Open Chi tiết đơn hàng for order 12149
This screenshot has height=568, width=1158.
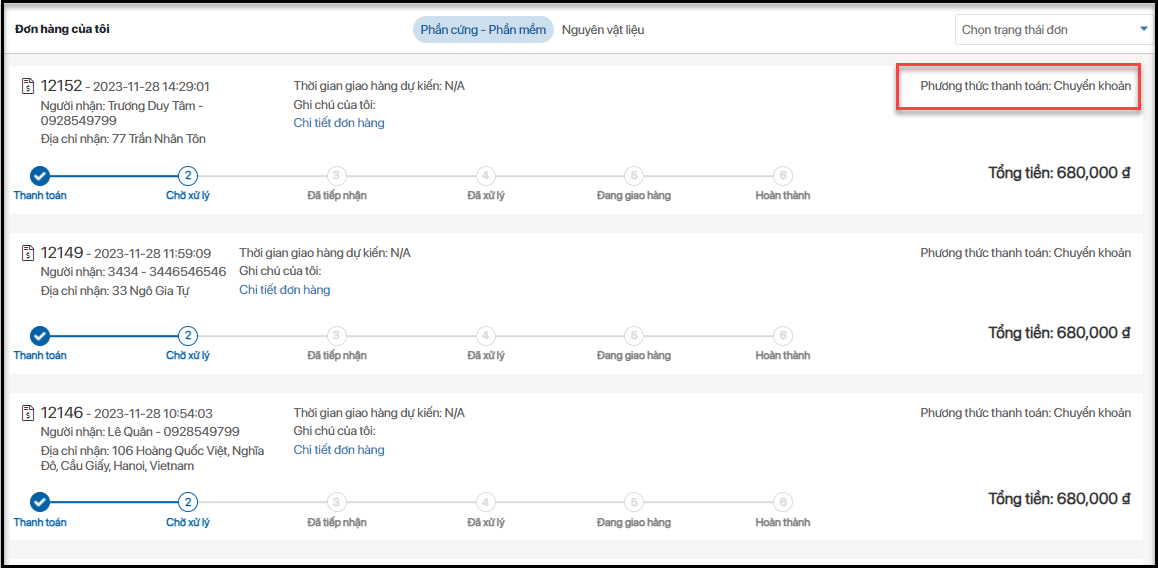[x=284, y=290]
